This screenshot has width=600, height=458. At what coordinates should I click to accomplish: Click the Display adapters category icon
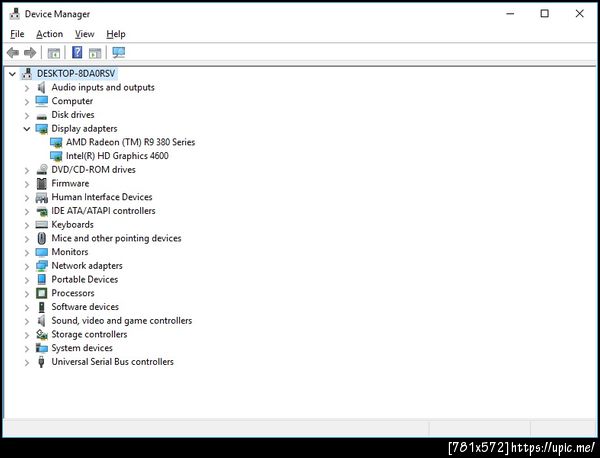click(42, 129)
